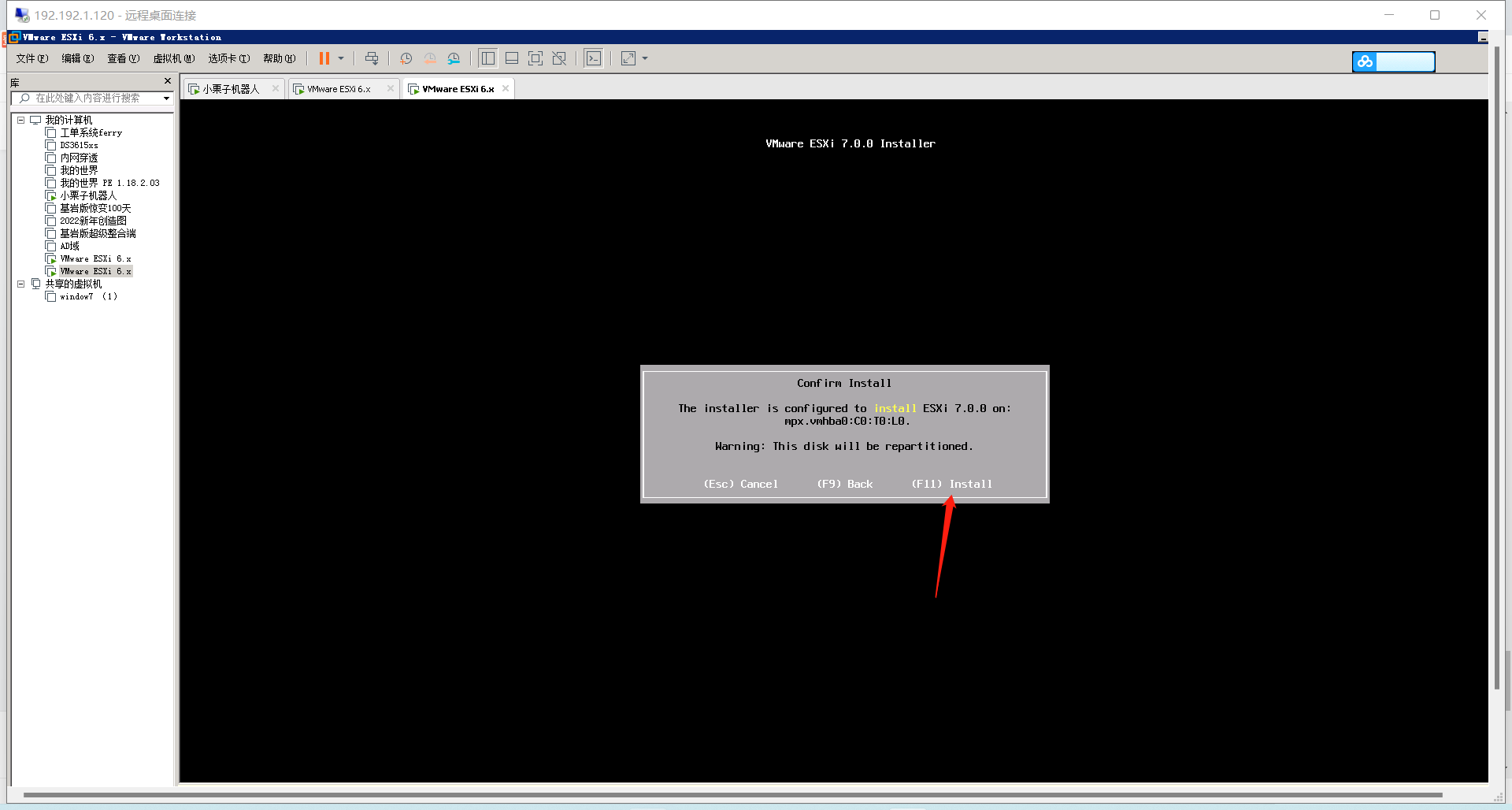Switch to the middle VMware ESXi 6.x tab
The height and width of the screenshot is (810, 1512).
coord(339,89)
